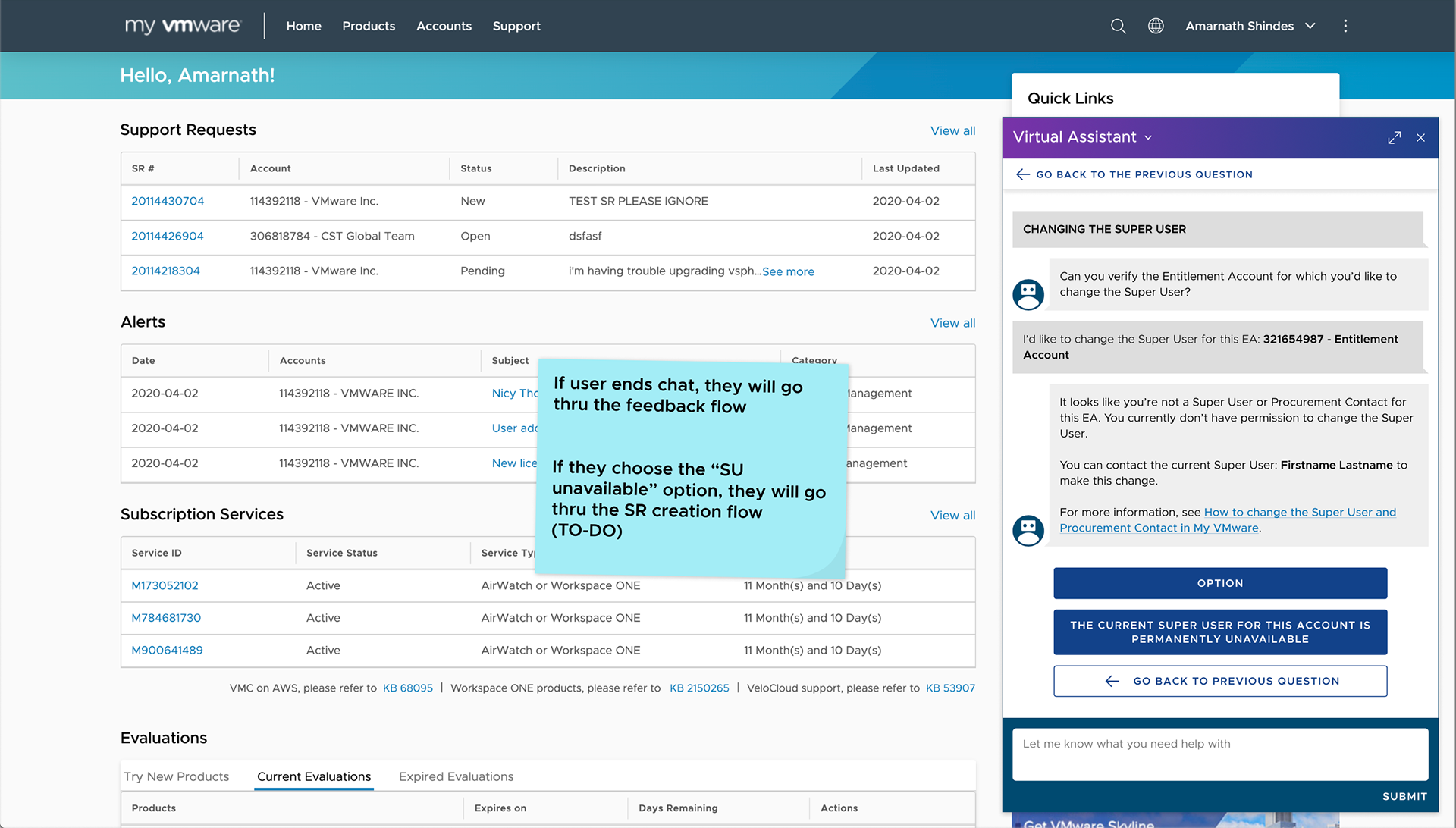
Task: Click the Days Remaining column header
Action: [x=678, y=808]
